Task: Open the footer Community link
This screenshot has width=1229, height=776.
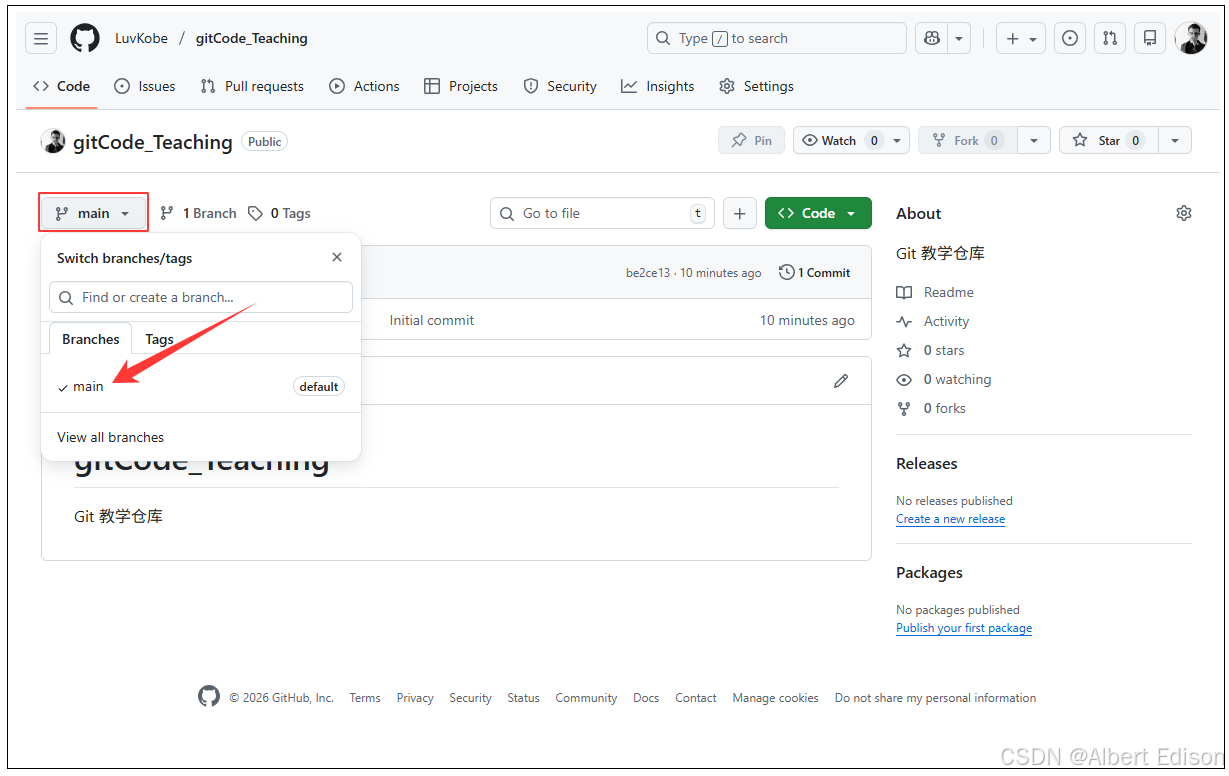Action: click(x=586, y=698)
